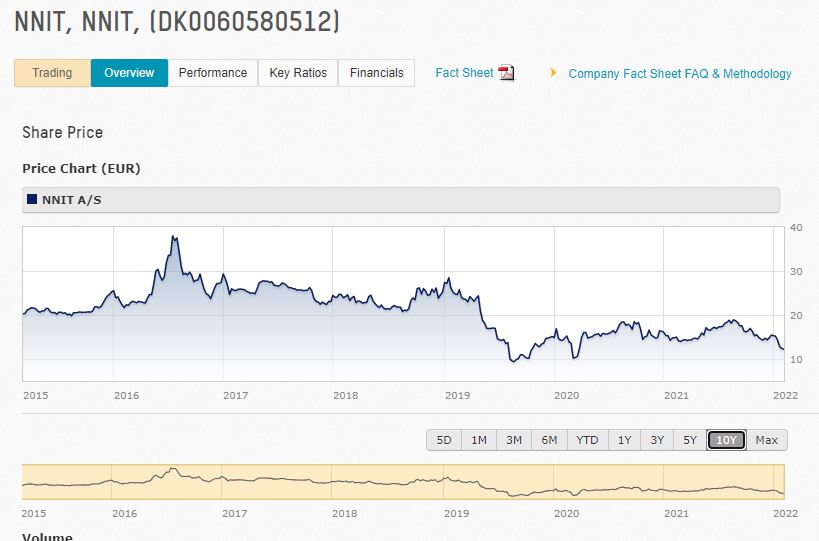Screen dimensions: 819x541
Task: Choose the 3M time range
Action: pos(514,440)
